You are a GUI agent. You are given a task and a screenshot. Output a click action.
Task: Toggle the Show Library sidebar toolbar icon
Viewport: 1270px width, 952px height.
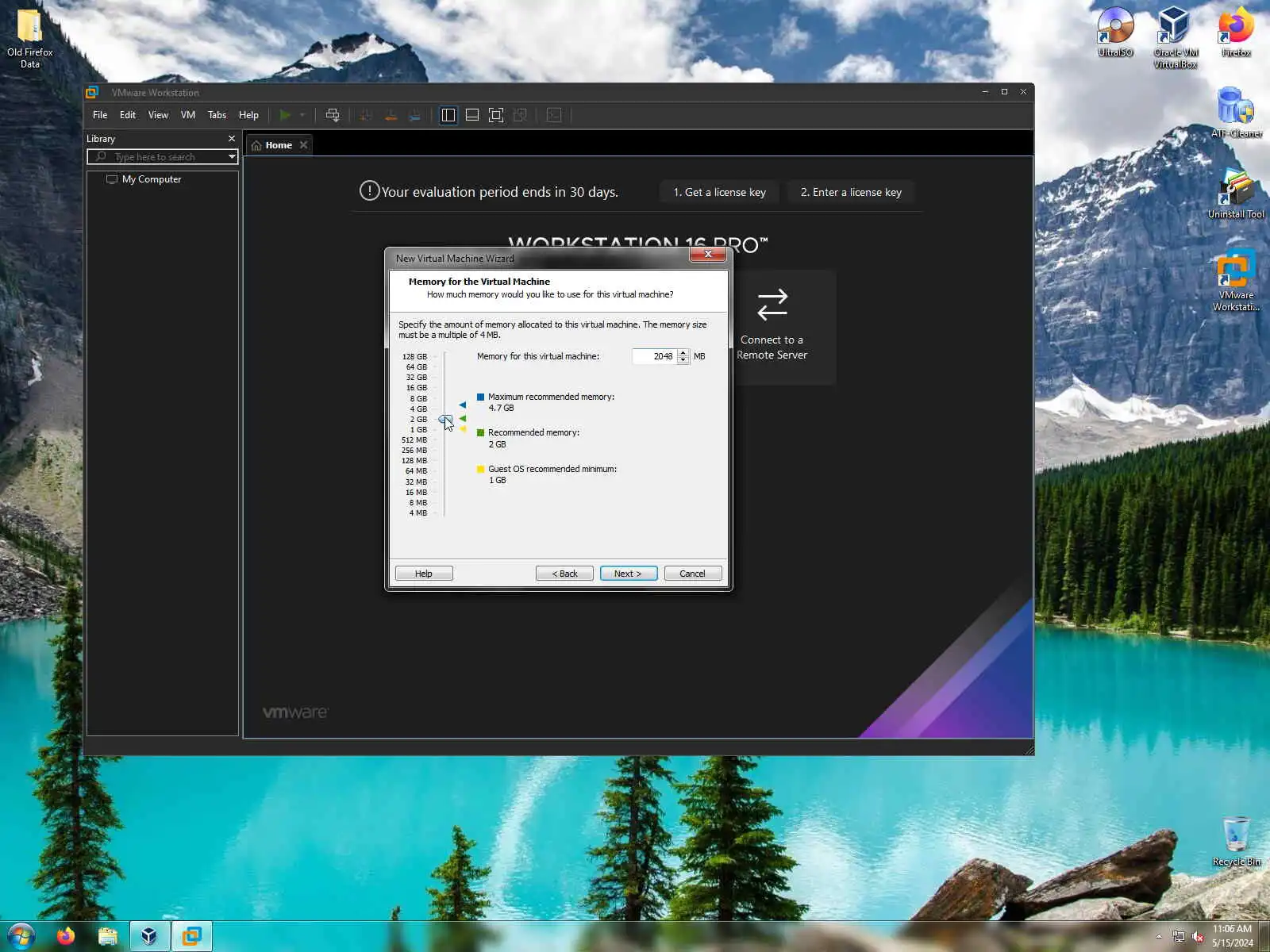pyautogui.click(x=448, y=115)
